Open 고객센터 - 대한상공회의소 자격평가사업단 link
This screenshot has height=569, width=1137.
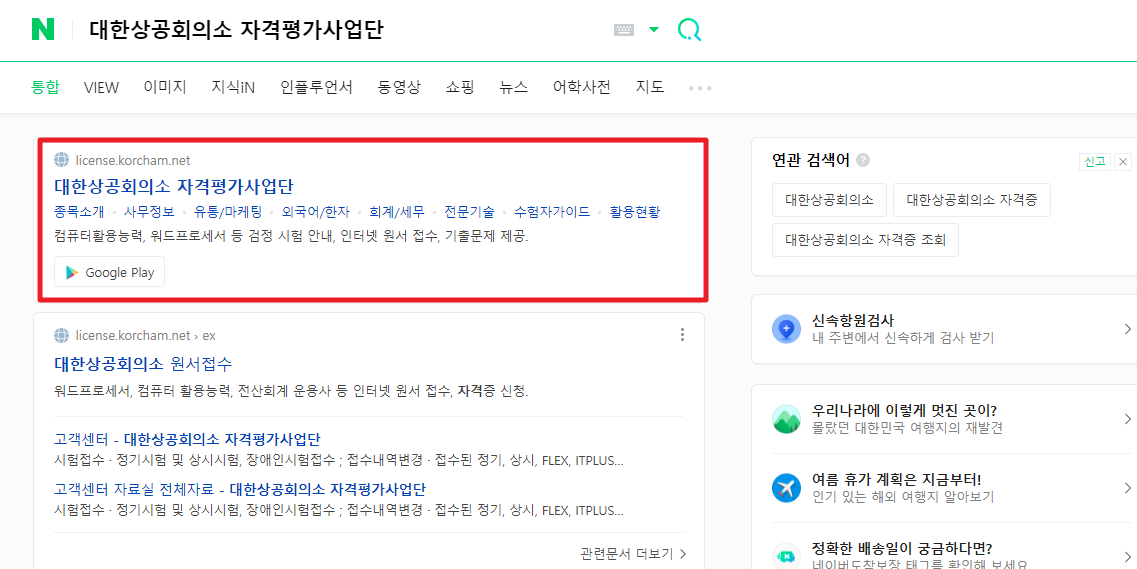pos(187,439)
